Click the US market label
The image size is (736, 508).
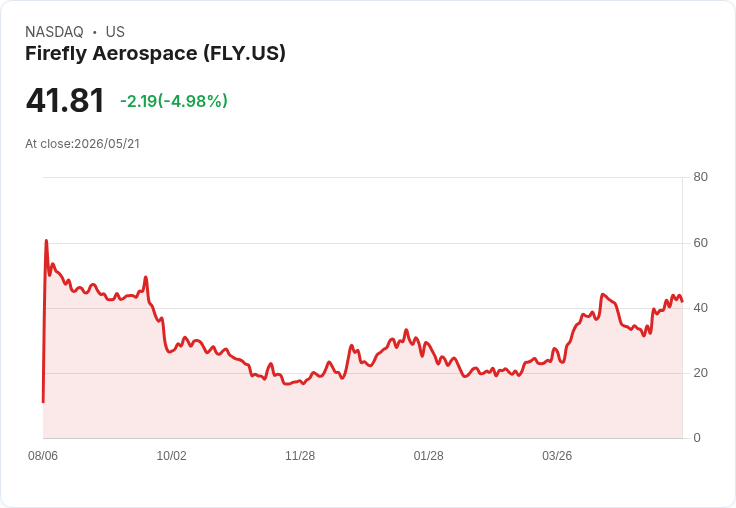pos(115,32)
